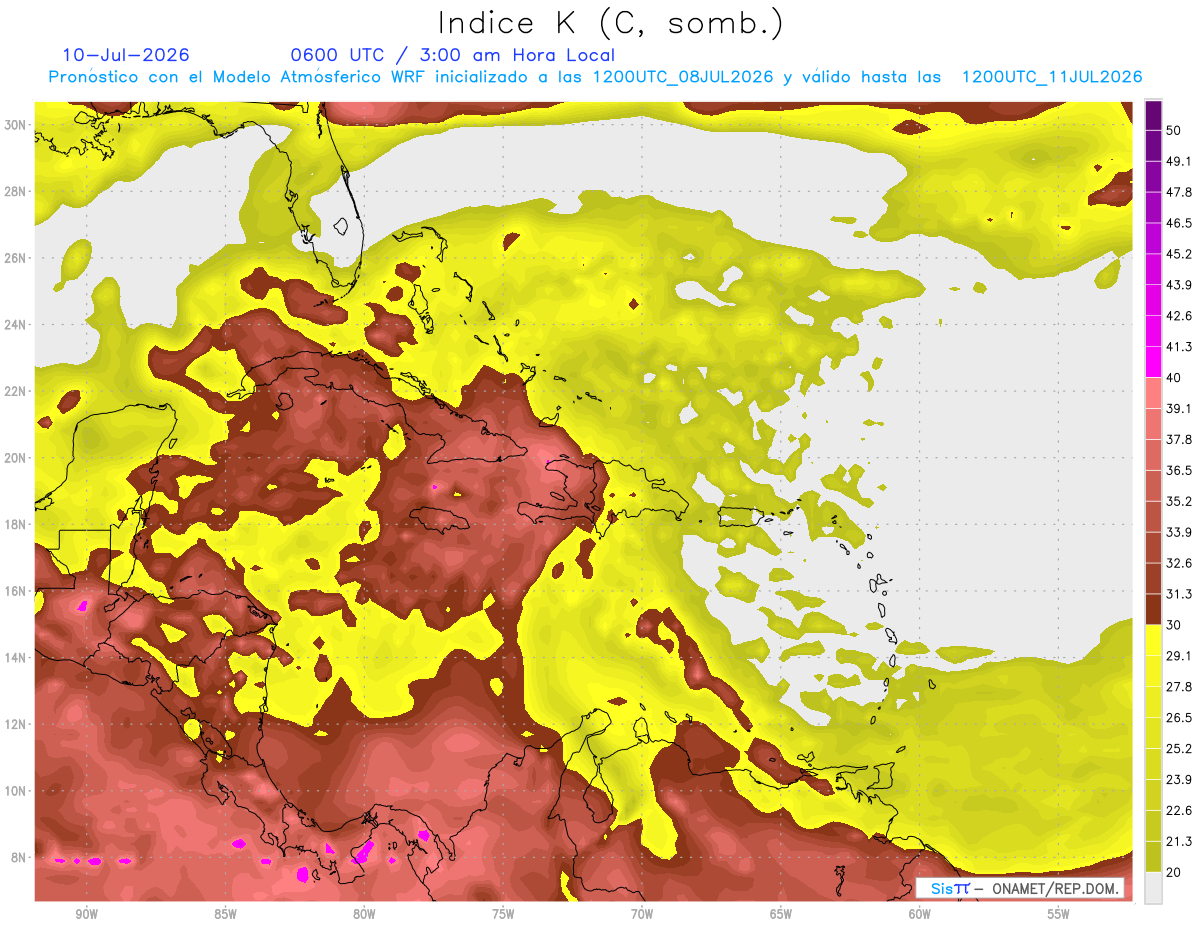Click the latitude label "12N"
This screenshot has width=1200, height=927.
(14, 724)
